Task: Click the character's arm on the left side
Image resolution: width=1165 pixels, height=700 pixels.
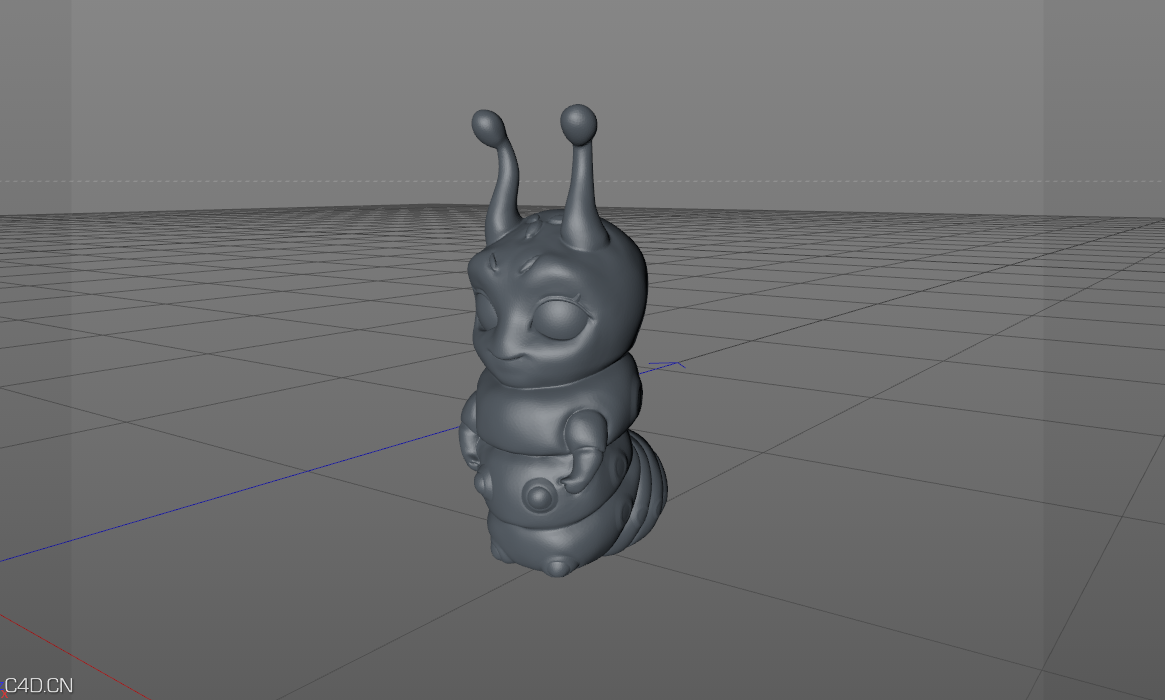Action: 468,442
